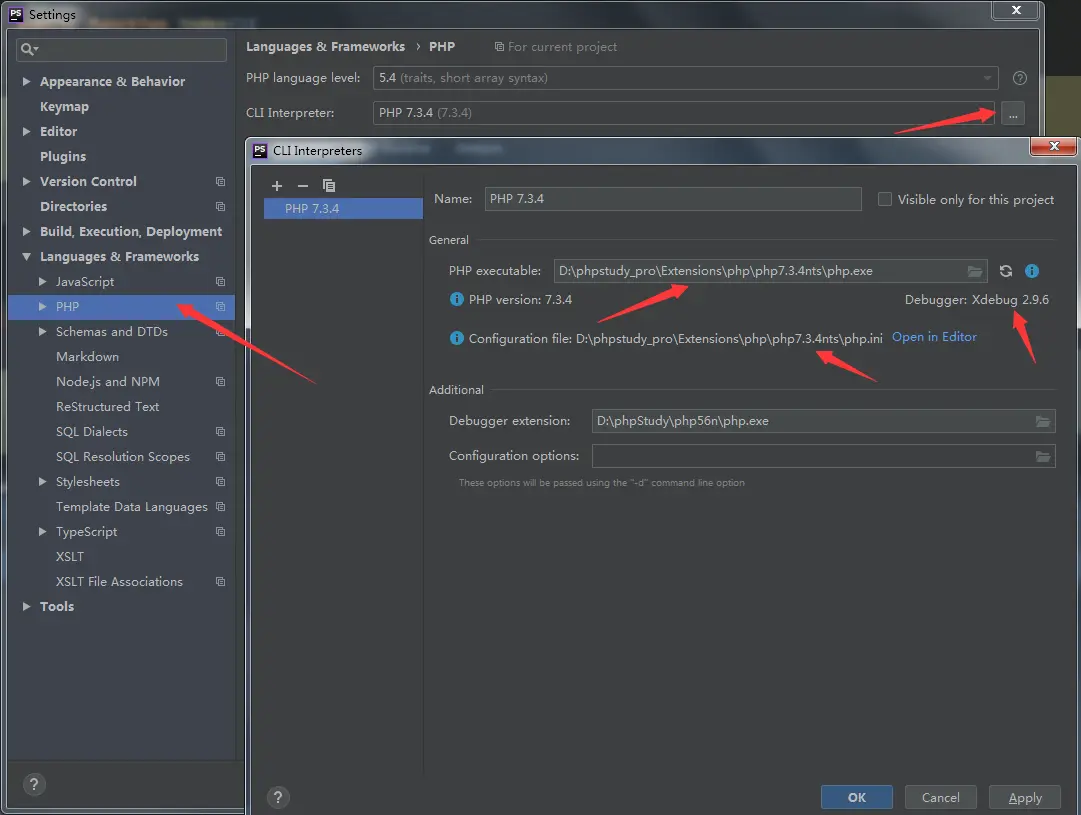Focus the Settings search box
1081x815 pixels.
(x=121, y=49)
